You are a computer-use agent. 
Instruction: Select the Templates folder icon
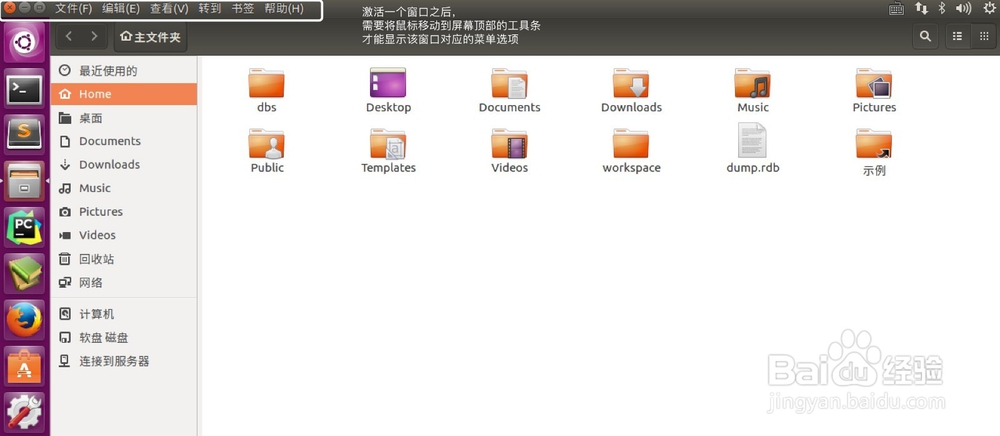pyautogui.click(x=388, y=143)
